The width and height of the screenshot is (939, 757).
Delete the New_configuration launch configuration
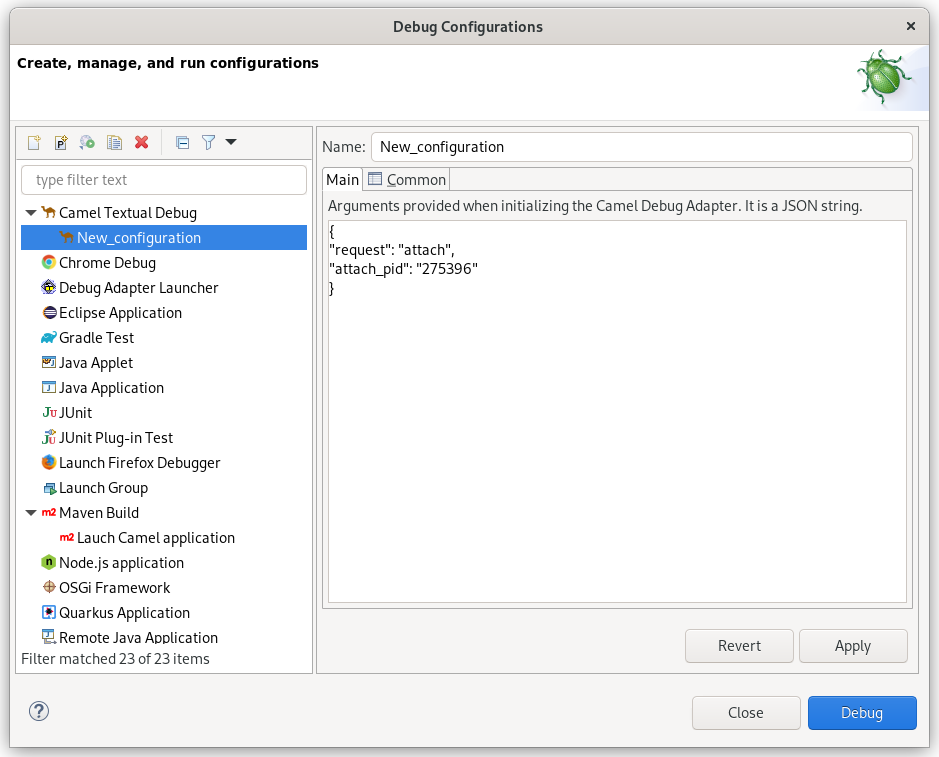pos(141,142)
